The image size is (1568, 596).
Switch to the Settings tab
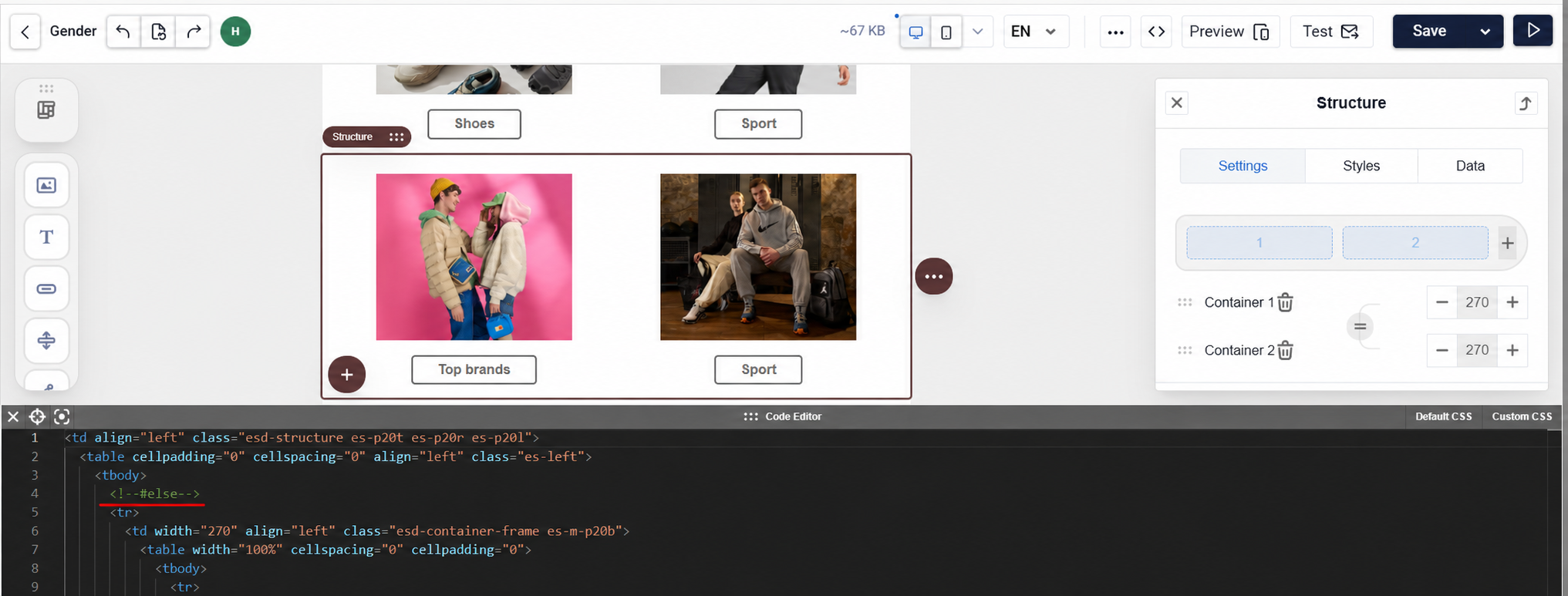pos(1243,166)
